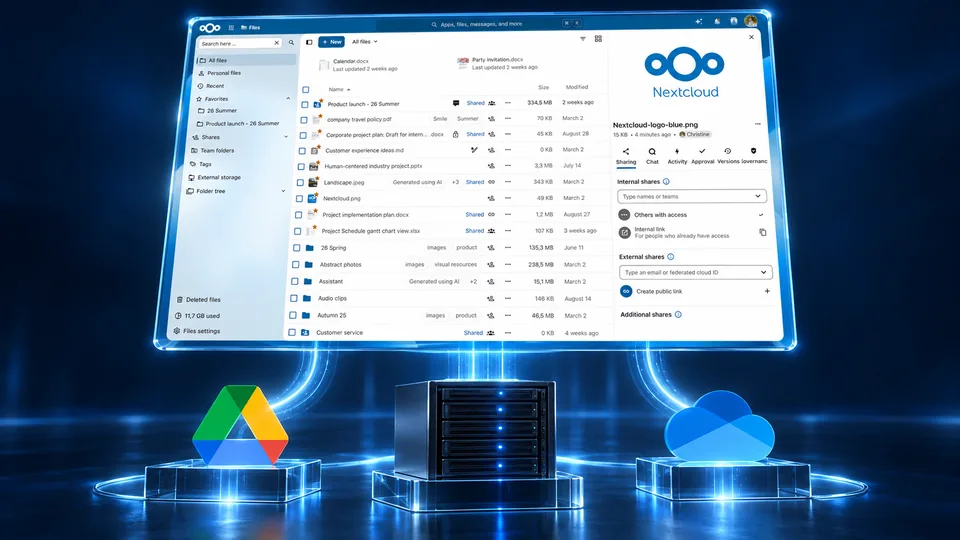The height and width of the screenshot is (540, 960).
Task: Open share icon on company travel policy.pdf row
Action: (491, 119)
